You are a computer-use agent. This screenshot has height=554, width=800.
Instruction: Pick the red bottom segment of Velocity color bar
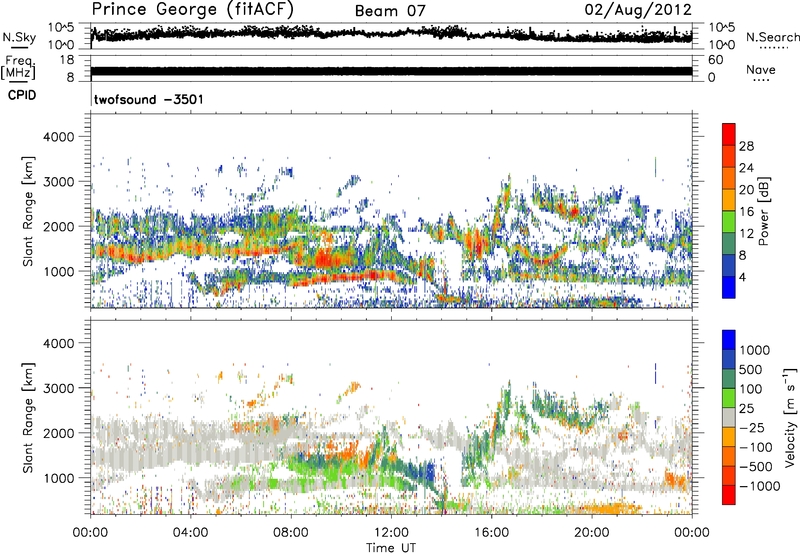click(x=729, y=495)
